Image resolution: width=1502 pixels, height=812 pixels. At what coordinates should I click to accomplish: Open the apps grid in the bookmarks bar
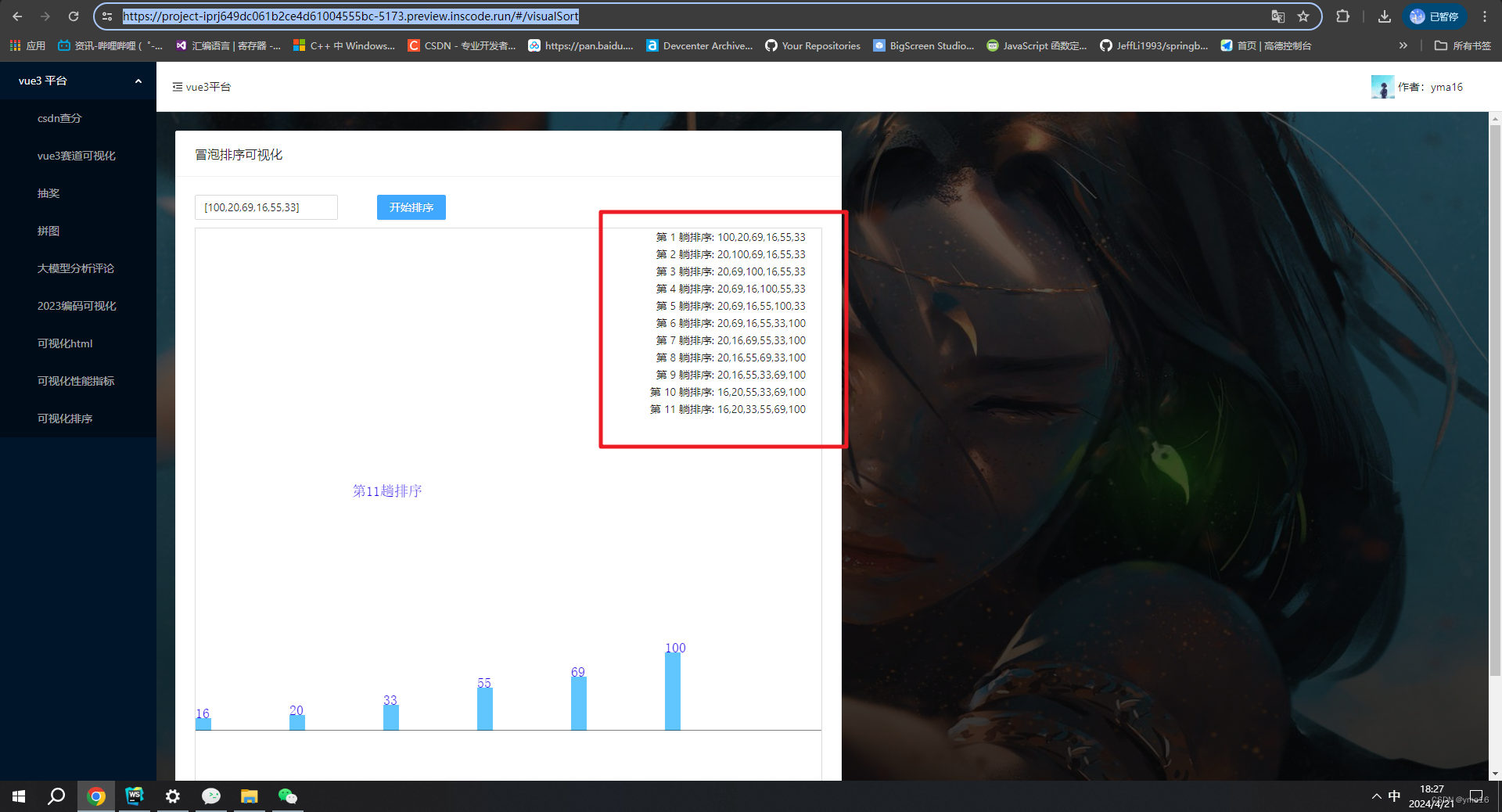click(x=27, y=46)
